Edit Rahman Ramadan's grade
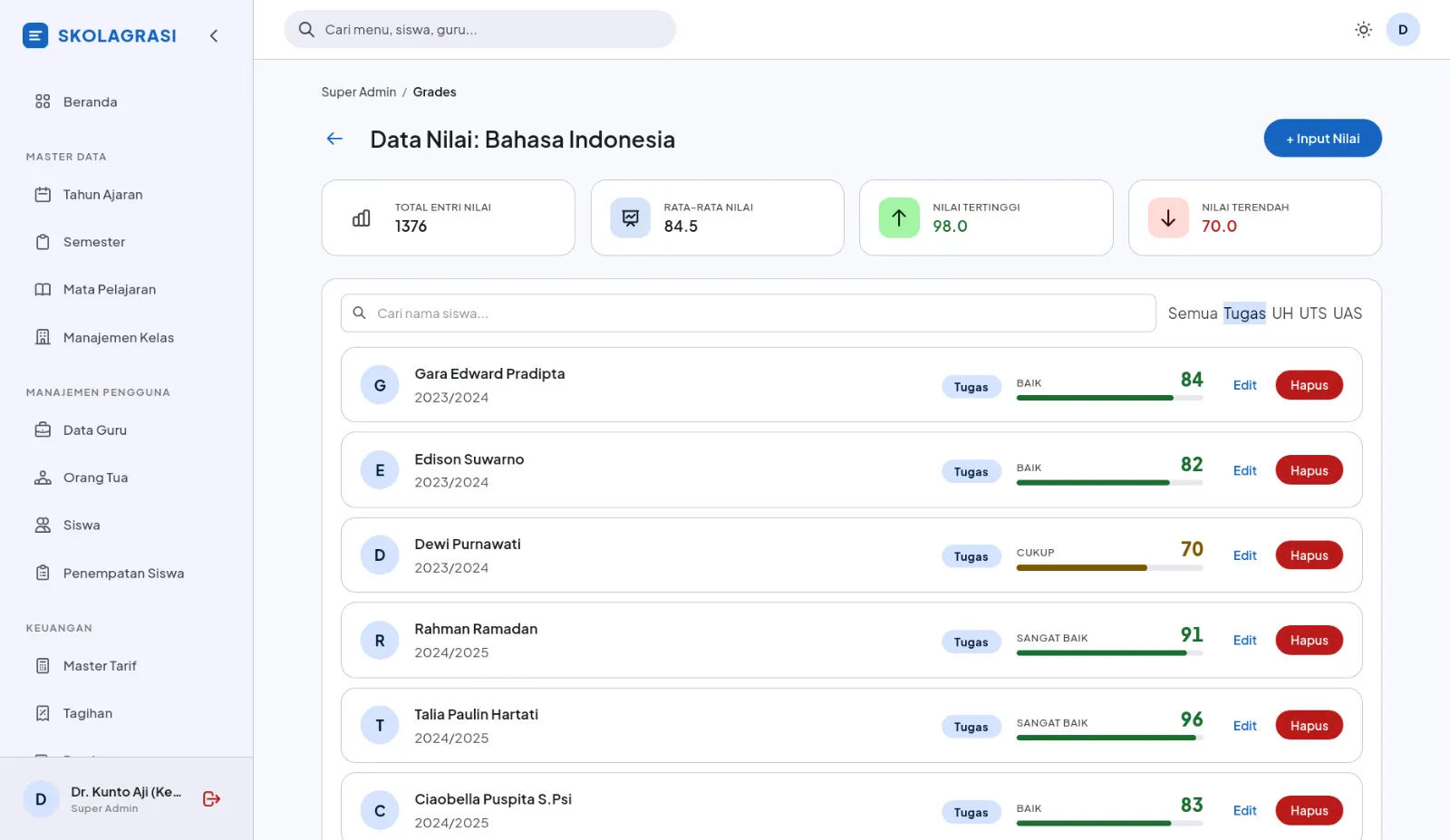1450x840 pixels. coord(1244,641)
